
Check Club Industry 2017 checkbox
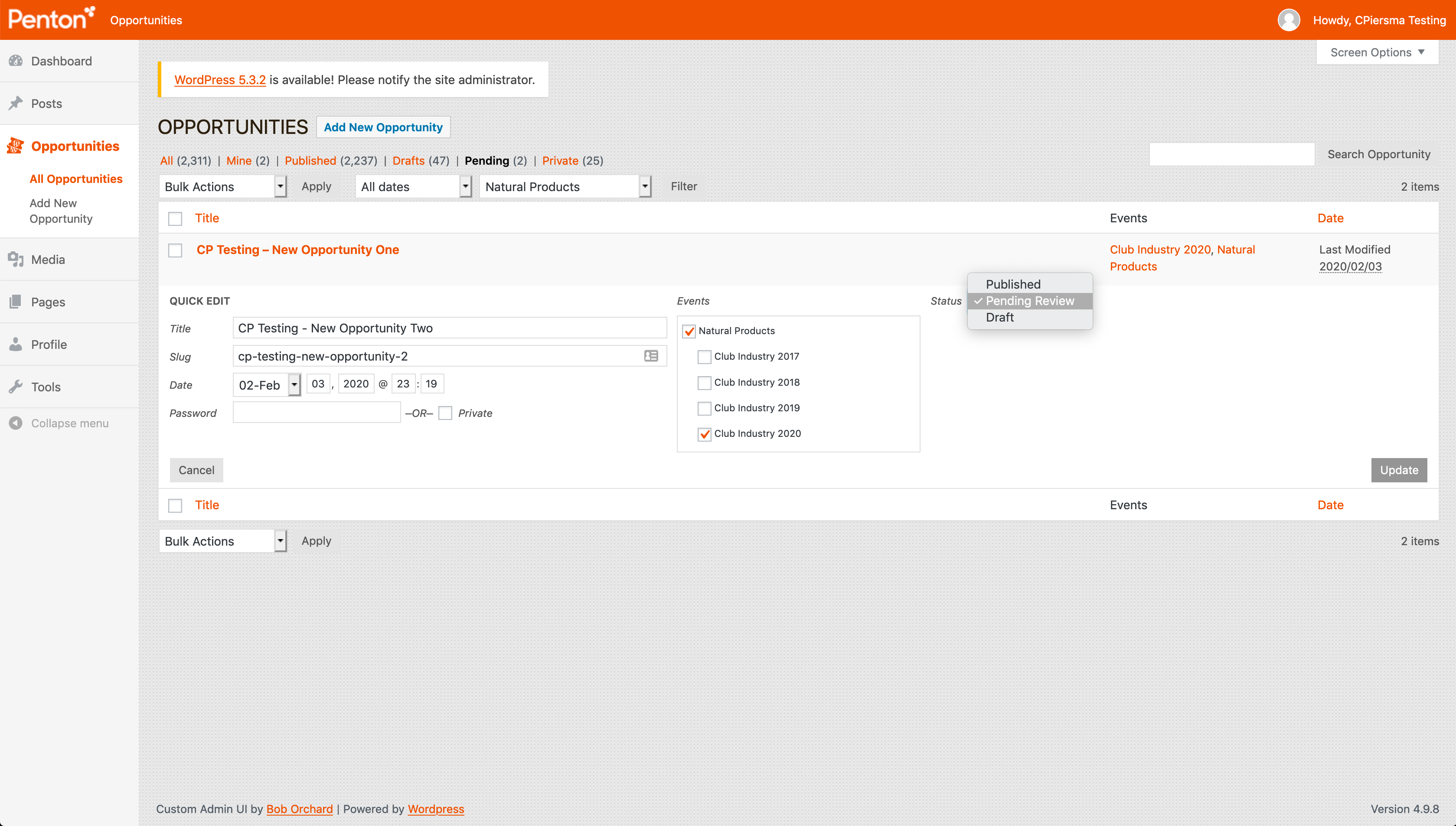tap(704, 357)
